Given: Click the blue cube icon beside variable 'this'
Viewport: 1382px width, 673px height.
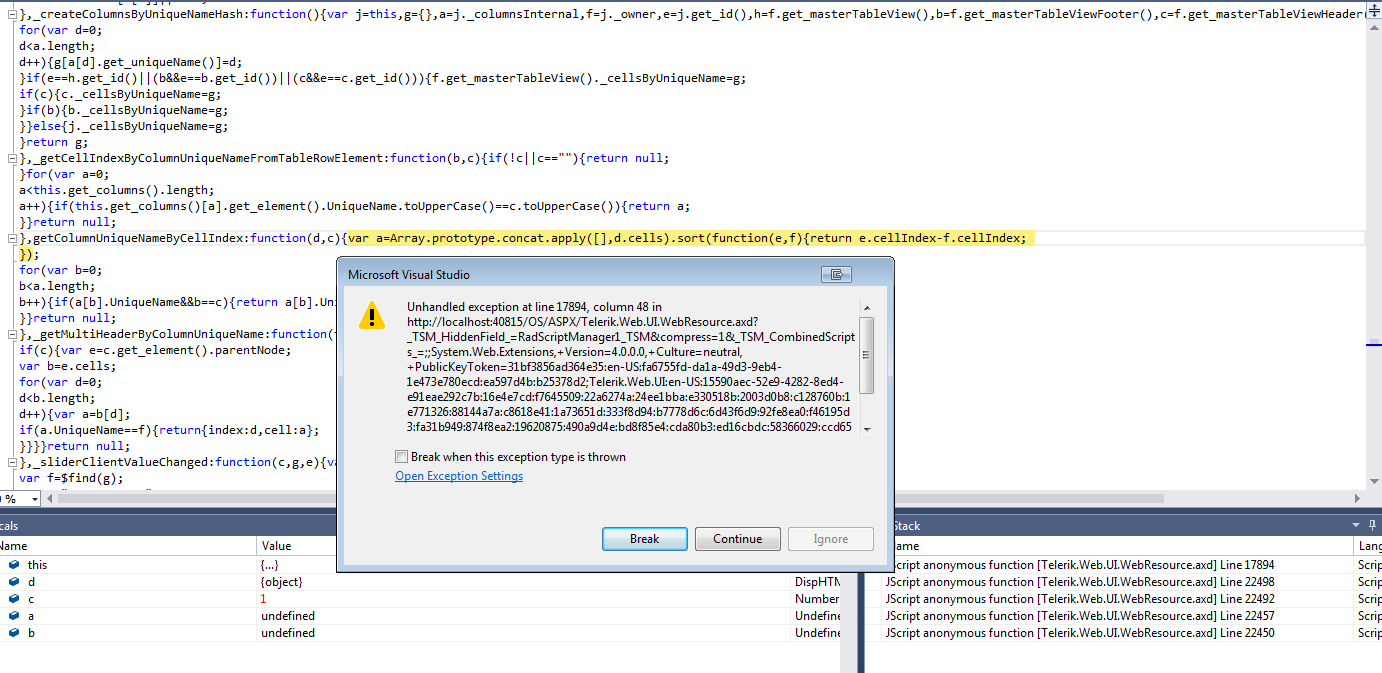Looking at the screenshot, I should coord(14,565).
